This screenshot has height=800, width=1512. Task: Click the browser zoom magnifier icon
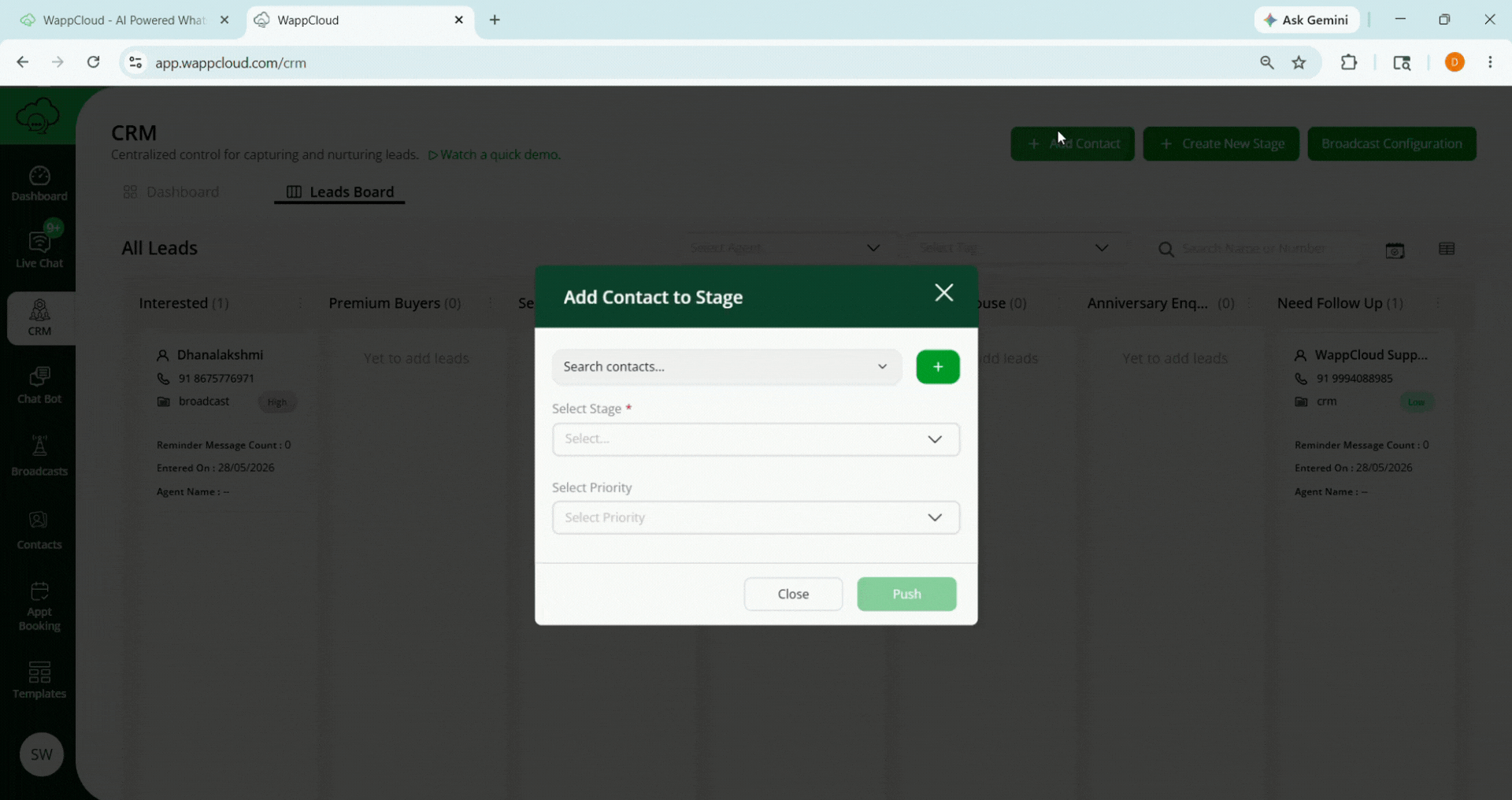(x=1266, y=63)
